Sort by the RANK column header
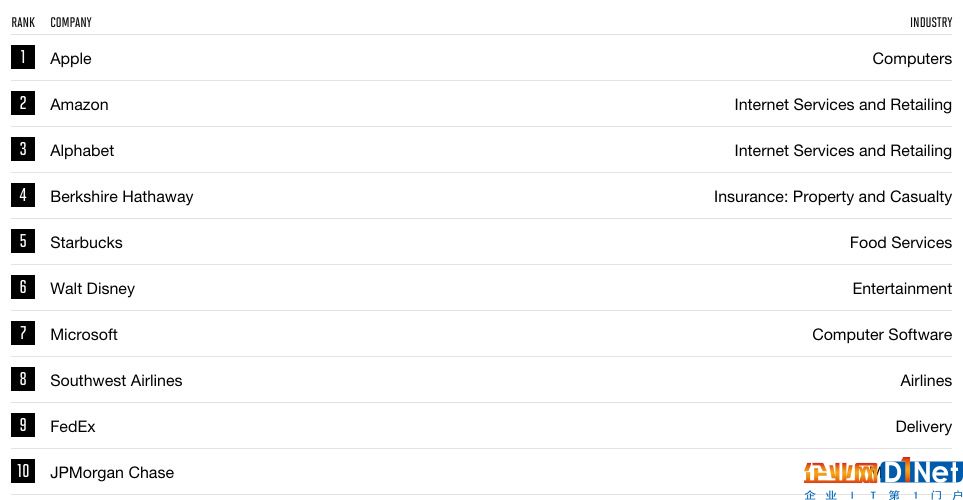This screenshot has width=963, height=500. tap(23, 23)
